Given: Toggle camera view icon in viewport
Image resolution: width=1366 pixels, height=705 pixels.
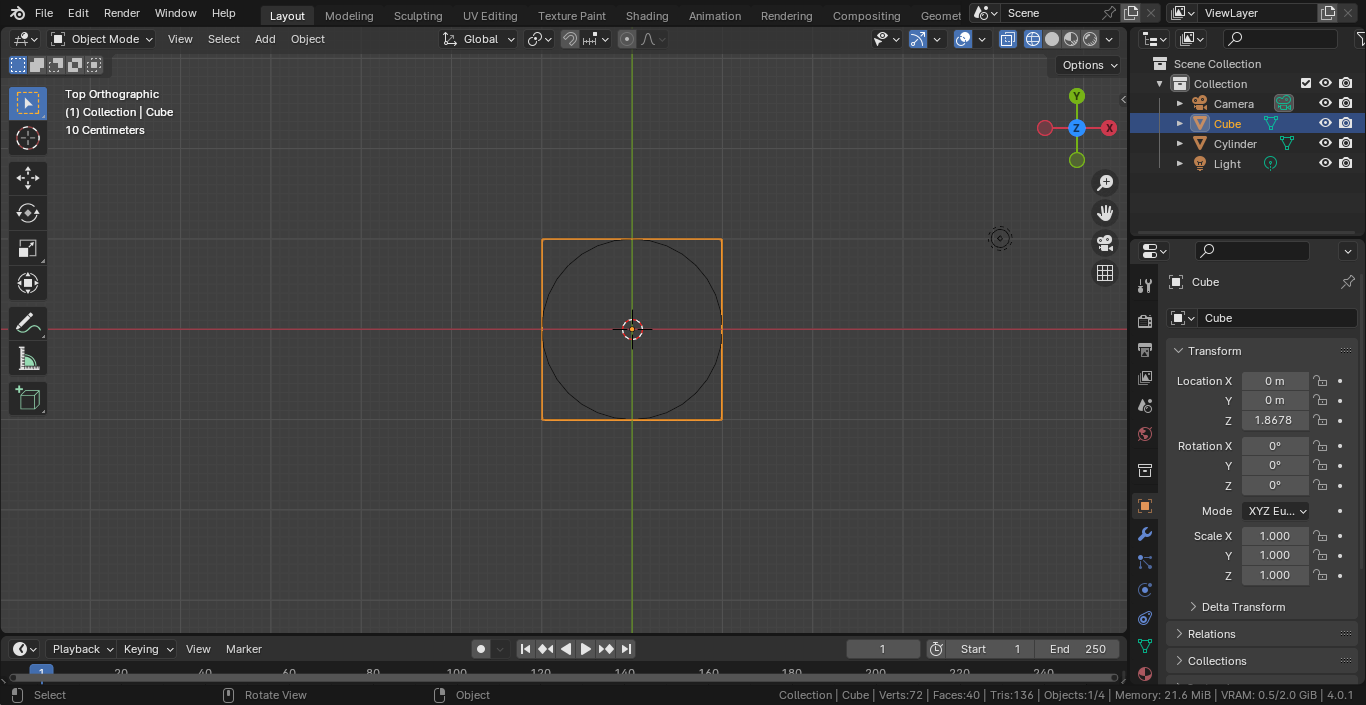Looking at the screenshot, I should pyautogui.click(x=1105, y=243).
